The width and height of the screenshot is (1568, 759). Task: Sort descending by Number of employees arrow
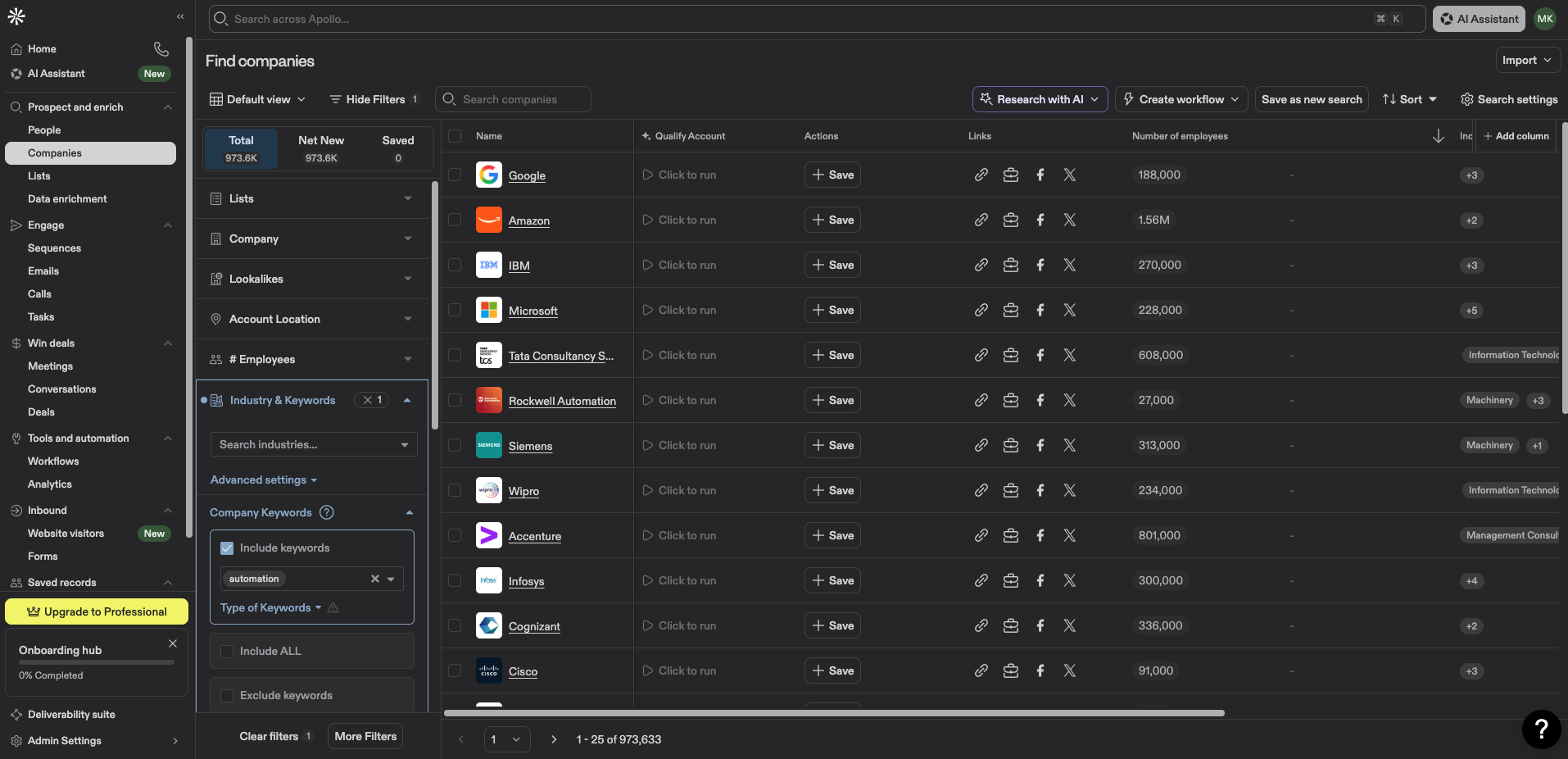pyautogui.click(x=1438, y=136)
